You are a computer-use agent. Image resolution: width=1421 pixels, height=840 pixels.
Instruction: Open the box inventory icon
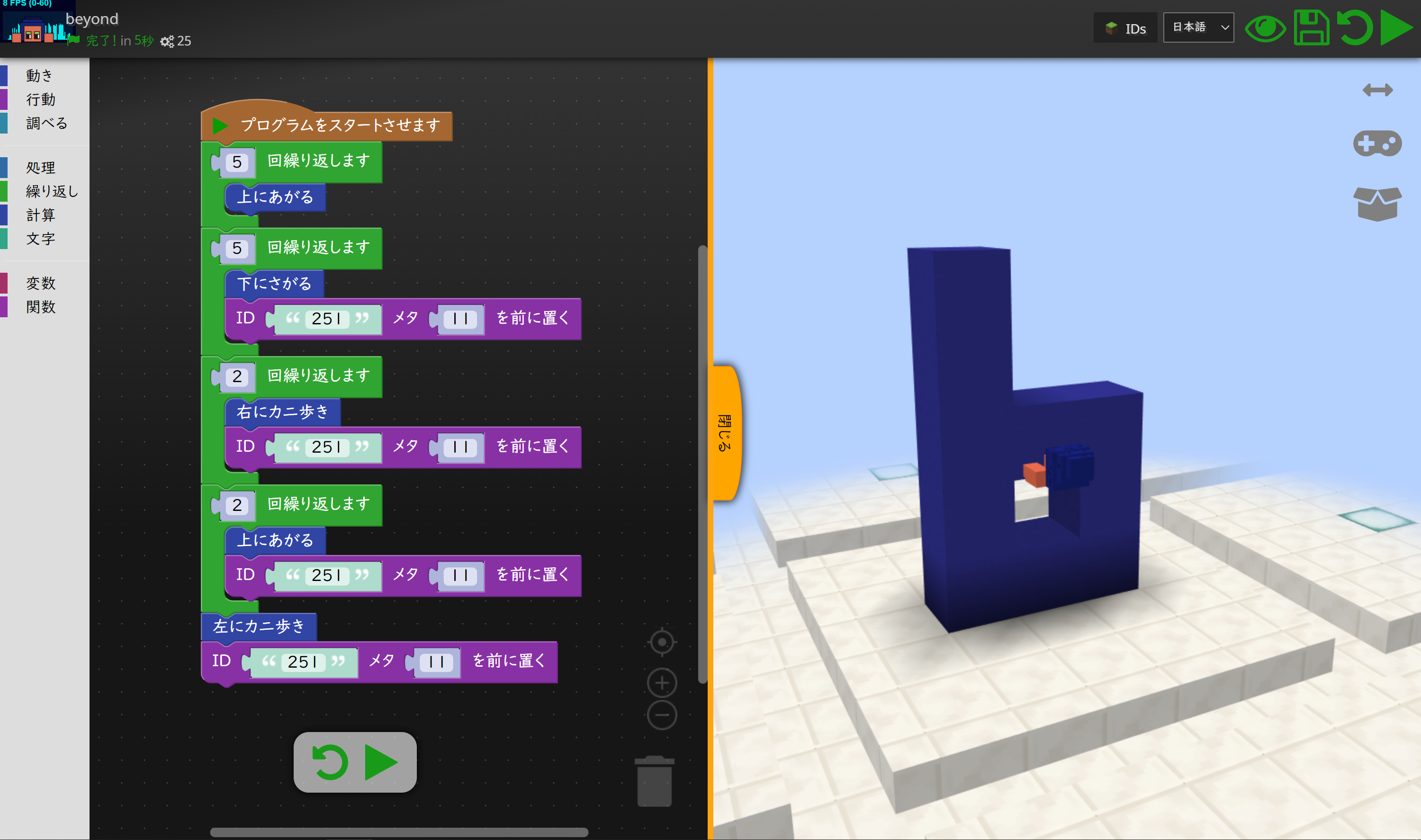pos(1377,204)
